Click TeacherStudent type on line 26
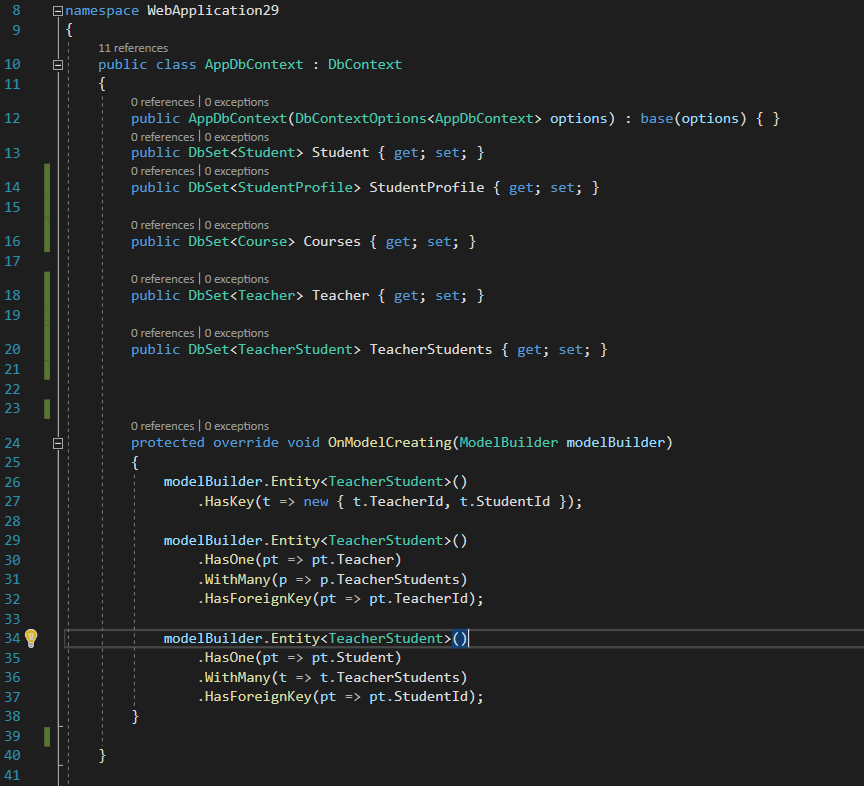Image resolution: width=864 pixels, height=786 pixels. pyautogui.click(x=386, y=482)
